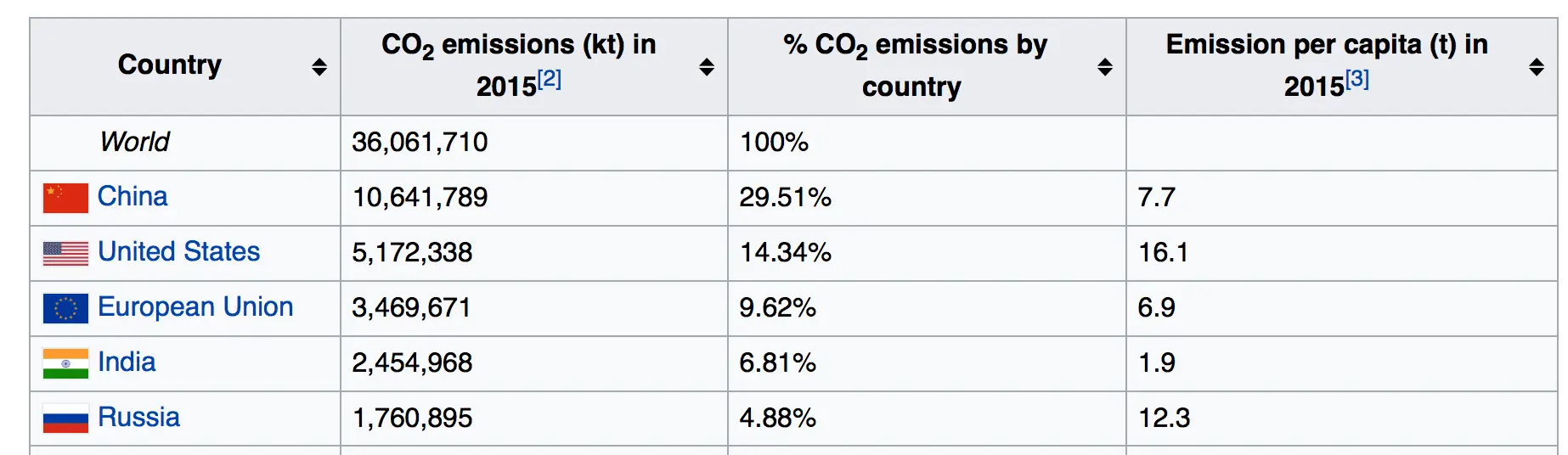Click China's 29.51% percentage cell
Image resolution: width=1568 pixels, height=455 pixels.
click(785, 198)
